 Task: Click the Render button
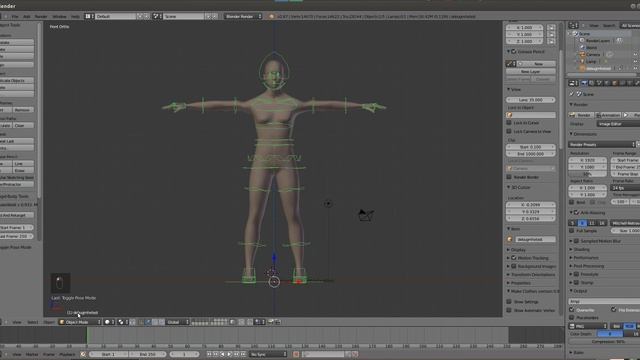pos(581,115)
